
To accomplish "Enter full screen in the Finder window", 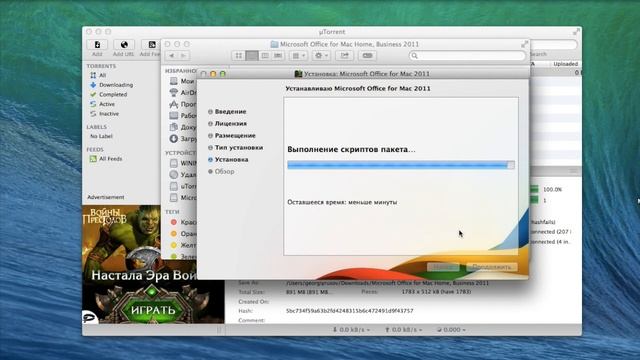I will coord(524,44).
